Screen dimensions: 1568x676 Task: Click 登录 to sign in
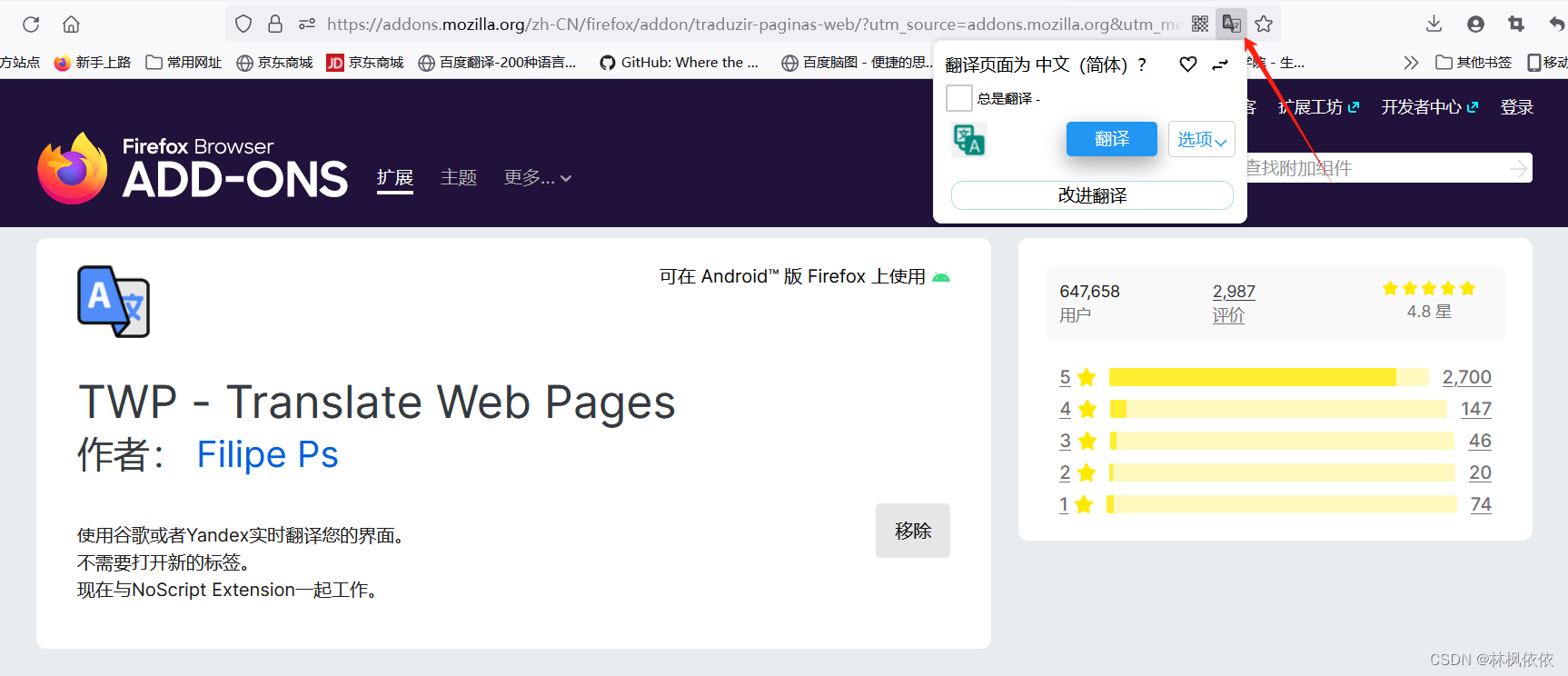pos(1516,107)
